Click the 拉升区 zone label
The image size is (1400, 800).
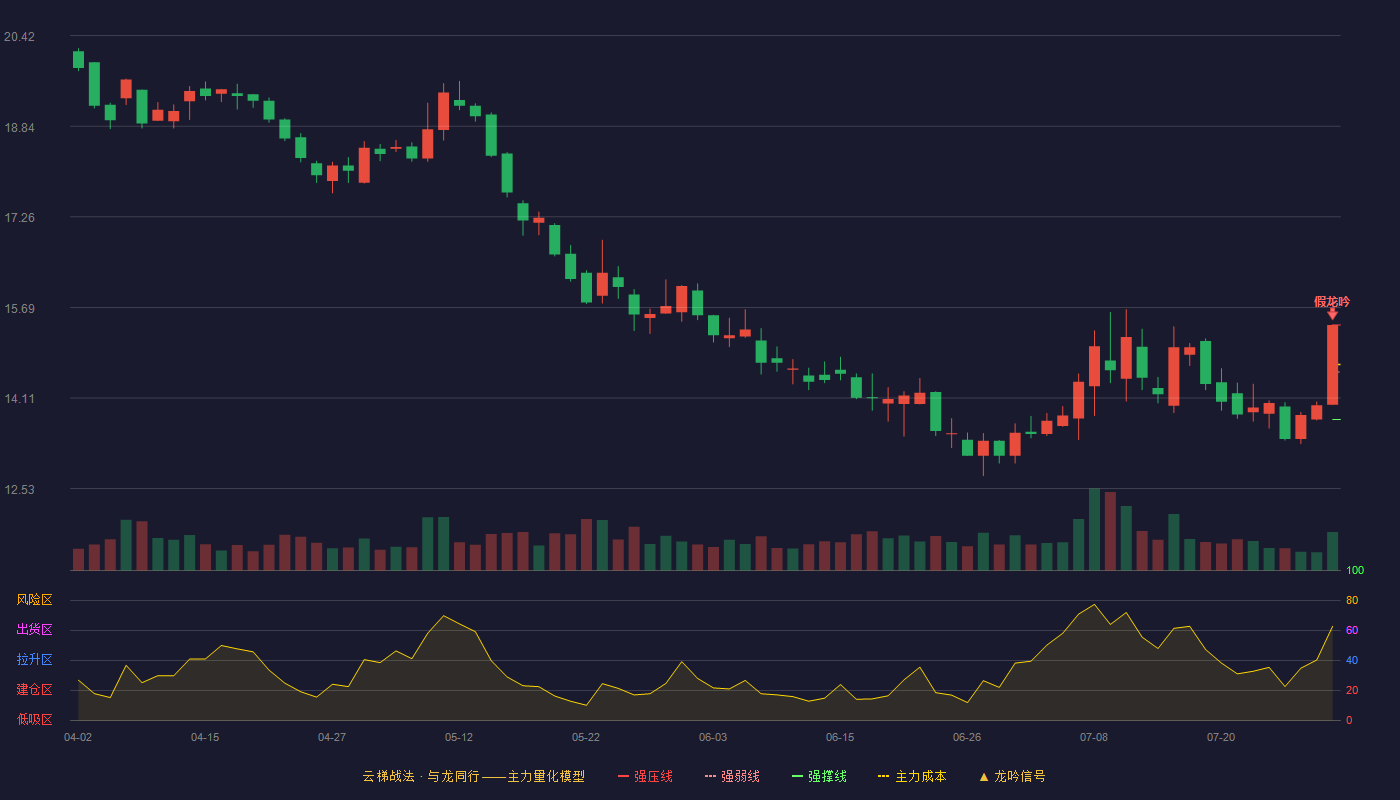click(x=34, y=660)
